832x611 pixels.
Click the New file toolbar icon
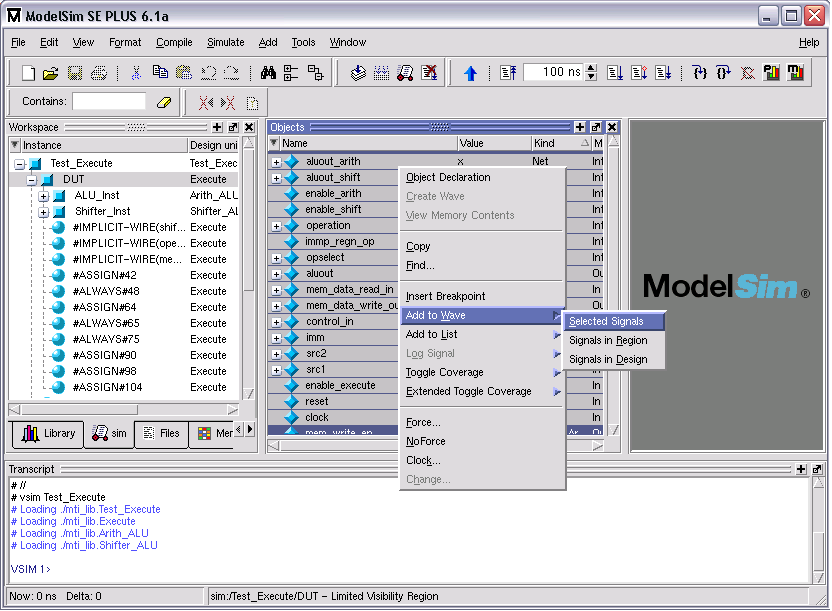(28, 73)
